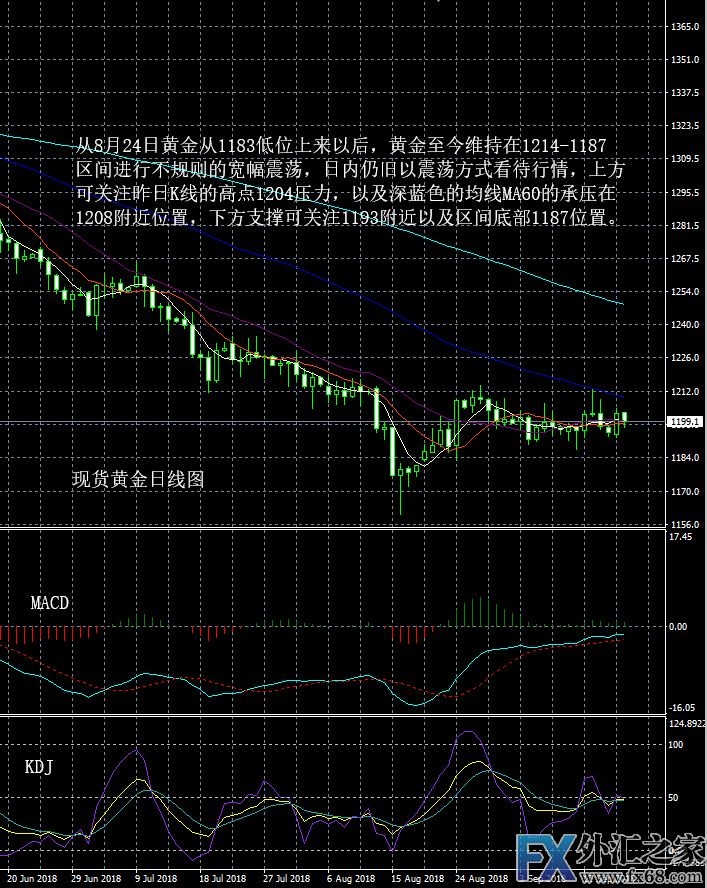The image size is (707, 888).
Task: Click the 15 Aug 2018 date label
Action: pyautogui.click(x=417, y=880)
